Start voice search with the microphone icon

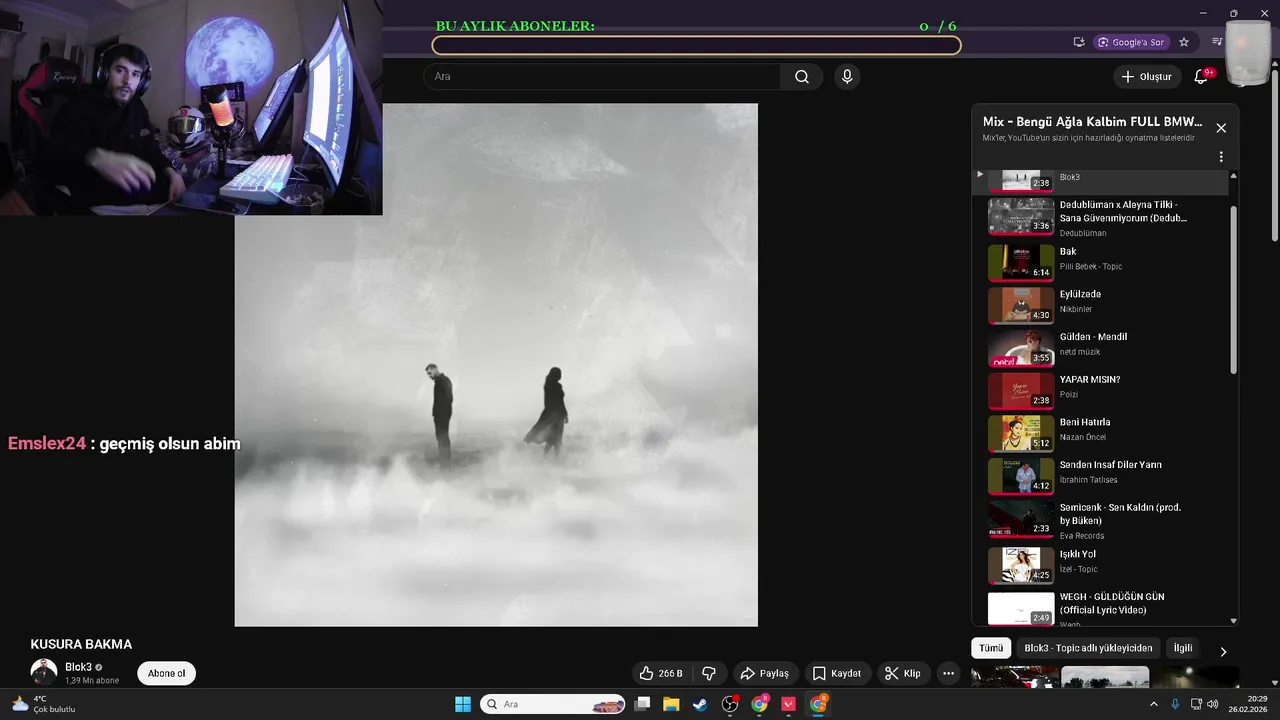pos(847,77)
